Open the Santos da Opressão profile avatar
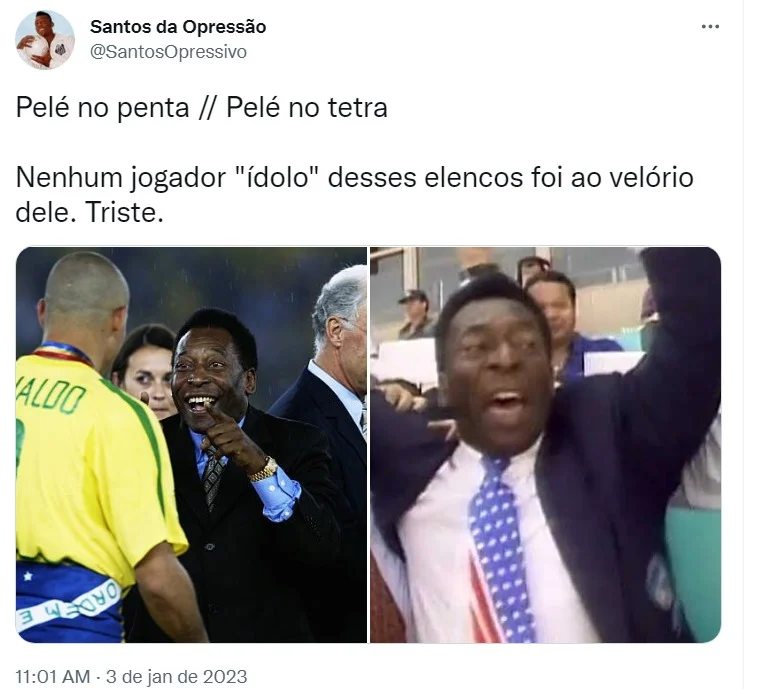 (x=45, y=40)
